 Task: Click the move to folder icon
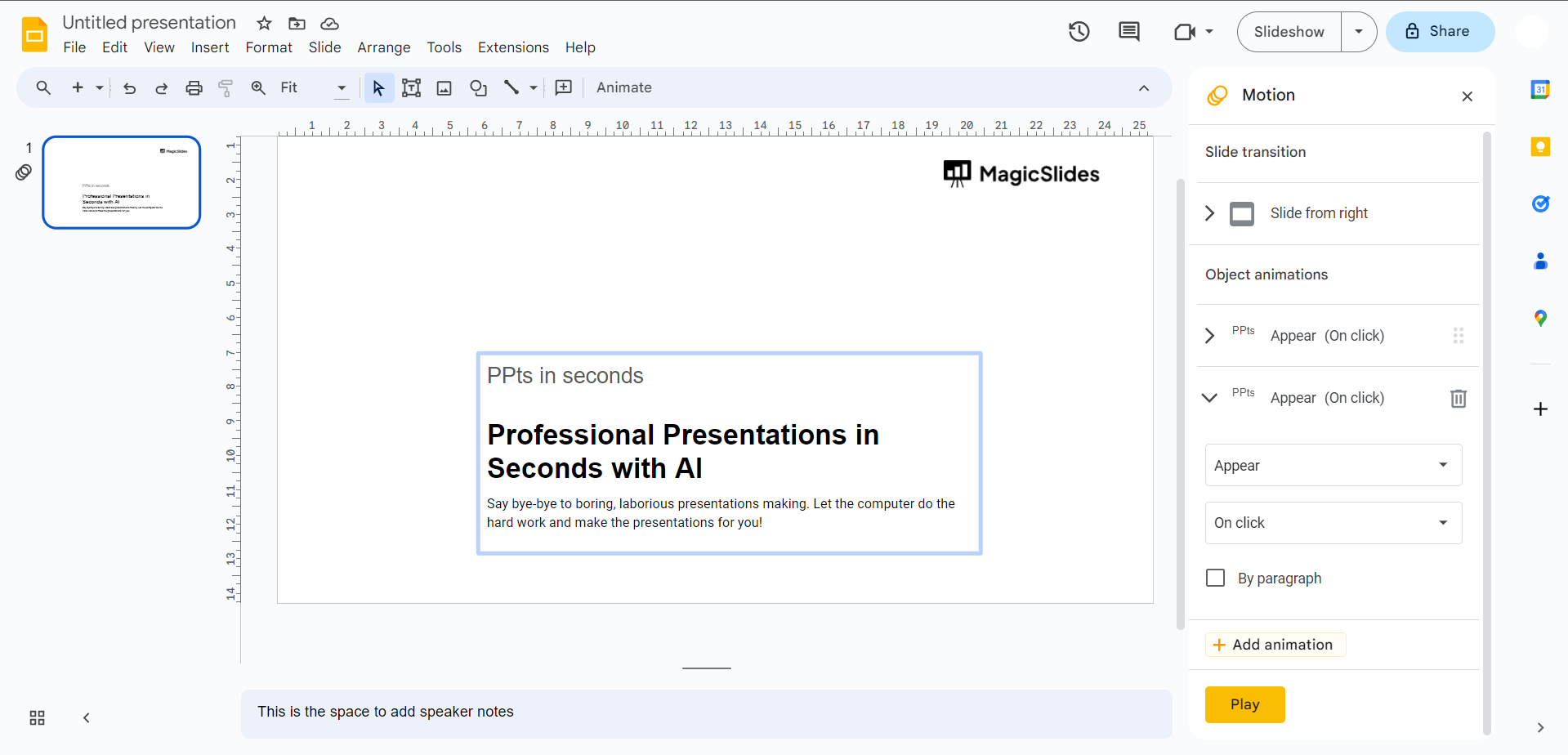(x=297, y=23)
